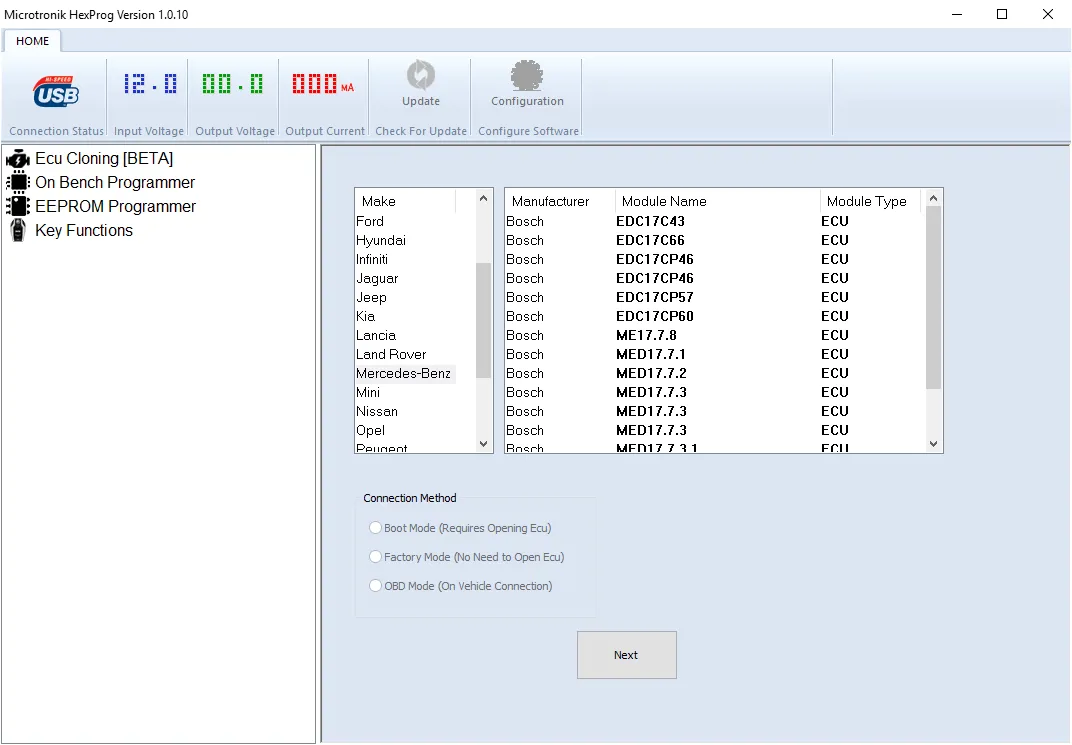The image size is (1072, 745).
Task: Click Configure Software label
Action: (x=528, y=131)
